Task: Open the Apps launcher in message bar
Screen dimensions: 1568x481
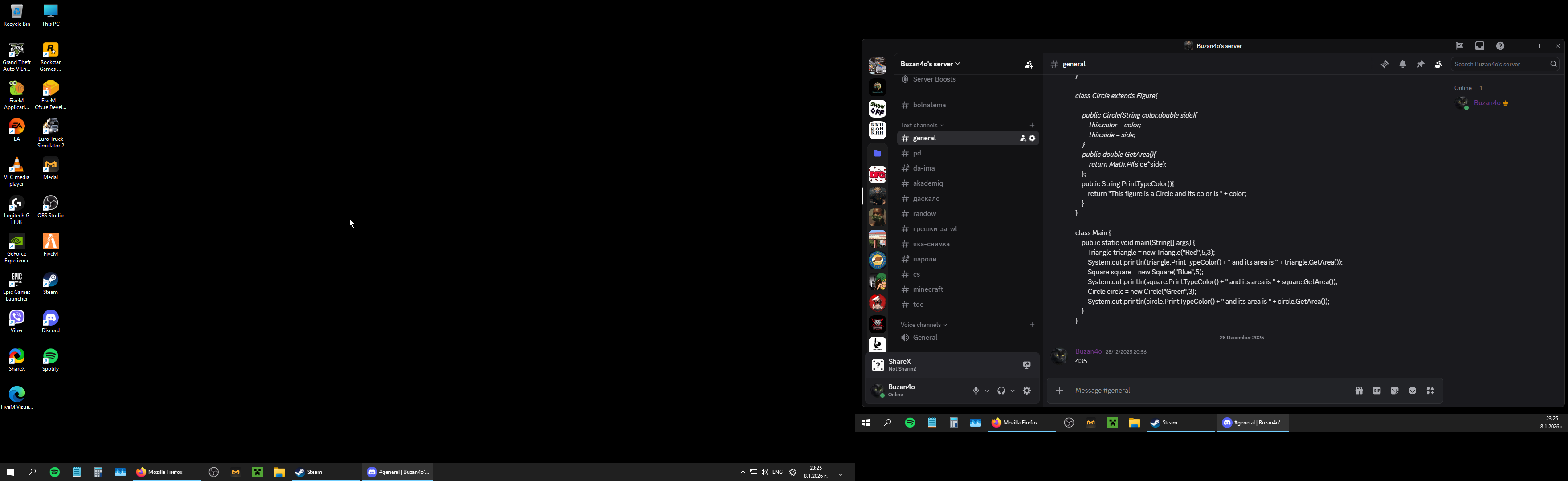Action: [x=1431, y=391]
